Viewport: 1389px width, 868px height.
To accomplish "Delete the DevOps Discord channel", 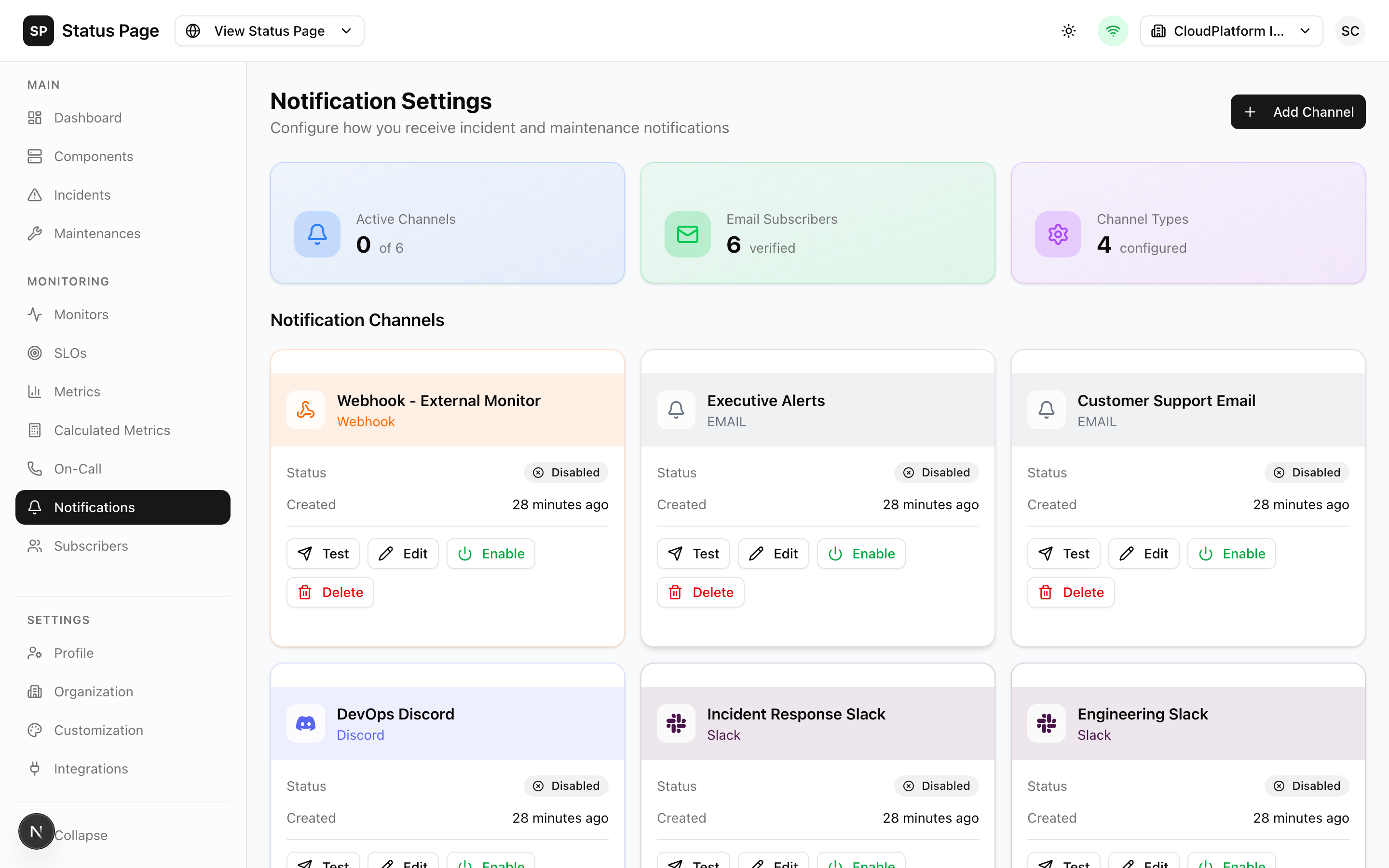I will point(330,864).
